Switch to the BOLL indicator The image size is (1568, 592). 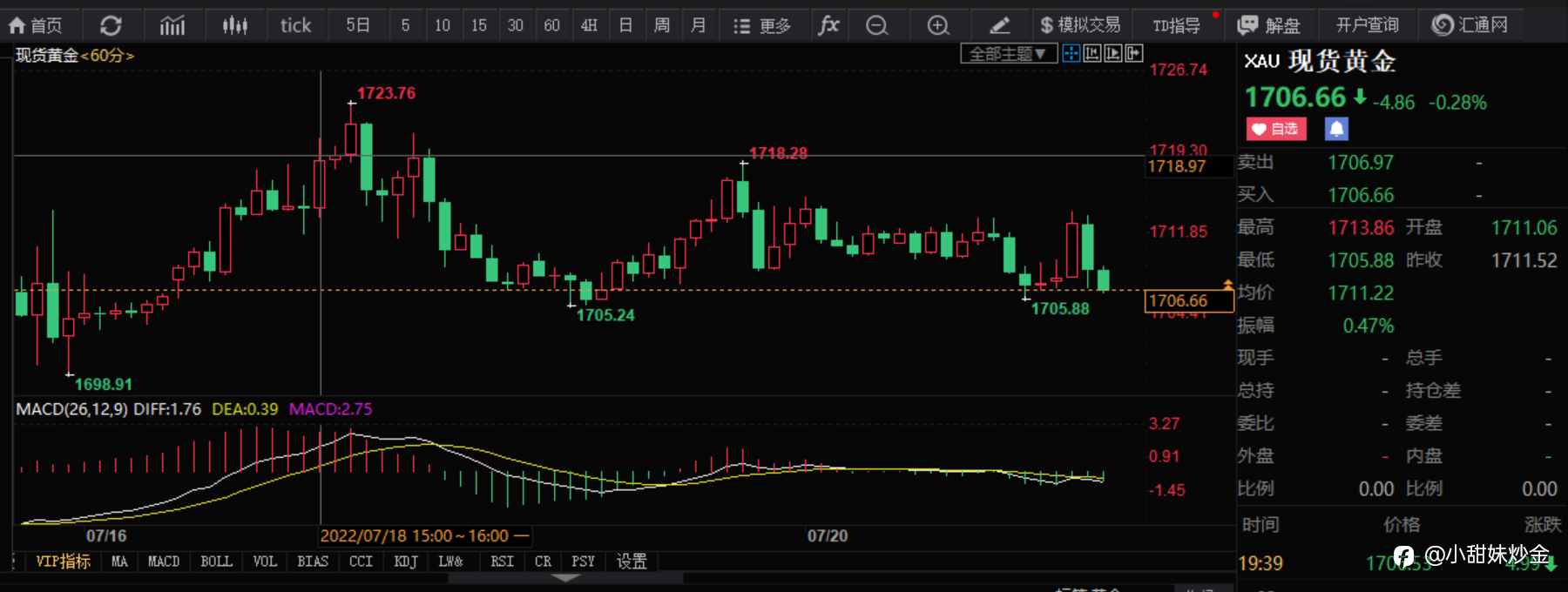pyautogui.click(x=216, y=562)
